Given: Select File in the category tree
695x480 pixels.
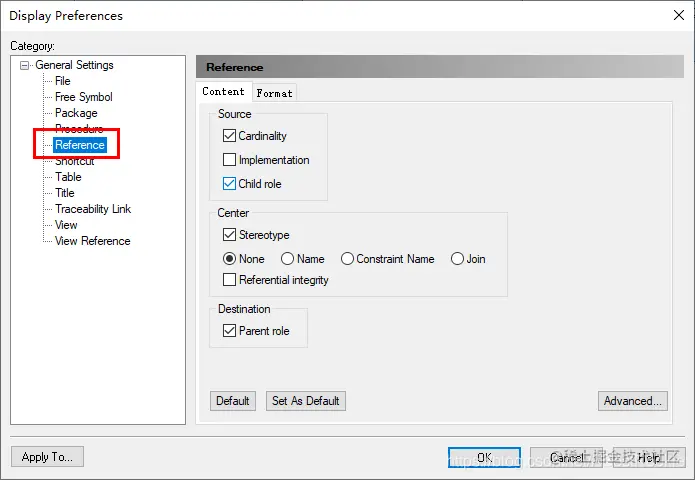Looking at the screenshot, I should point(62,81).
